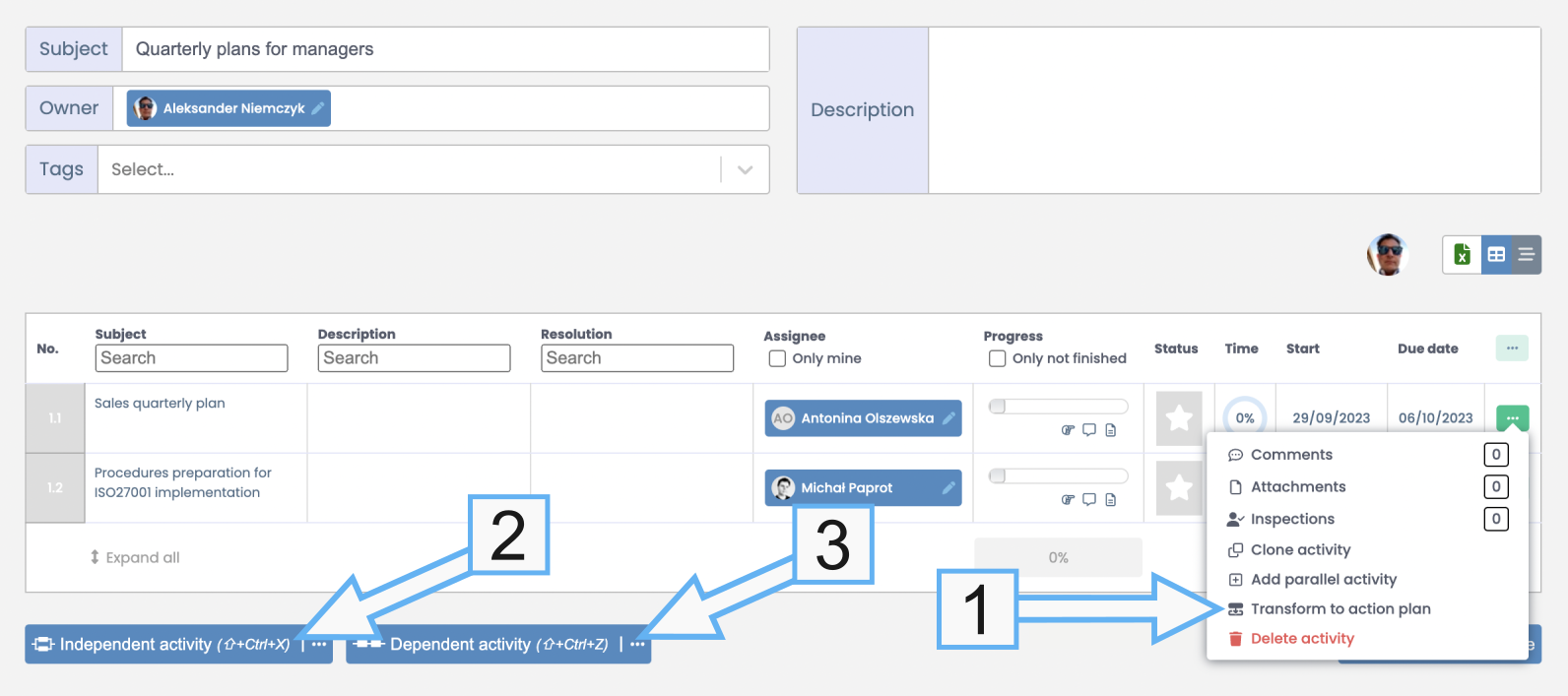Image resolution: width=1568 pixels, height=696 pixels.
Task: Choose Clone activity from the menu
Action: [1300, 550]
